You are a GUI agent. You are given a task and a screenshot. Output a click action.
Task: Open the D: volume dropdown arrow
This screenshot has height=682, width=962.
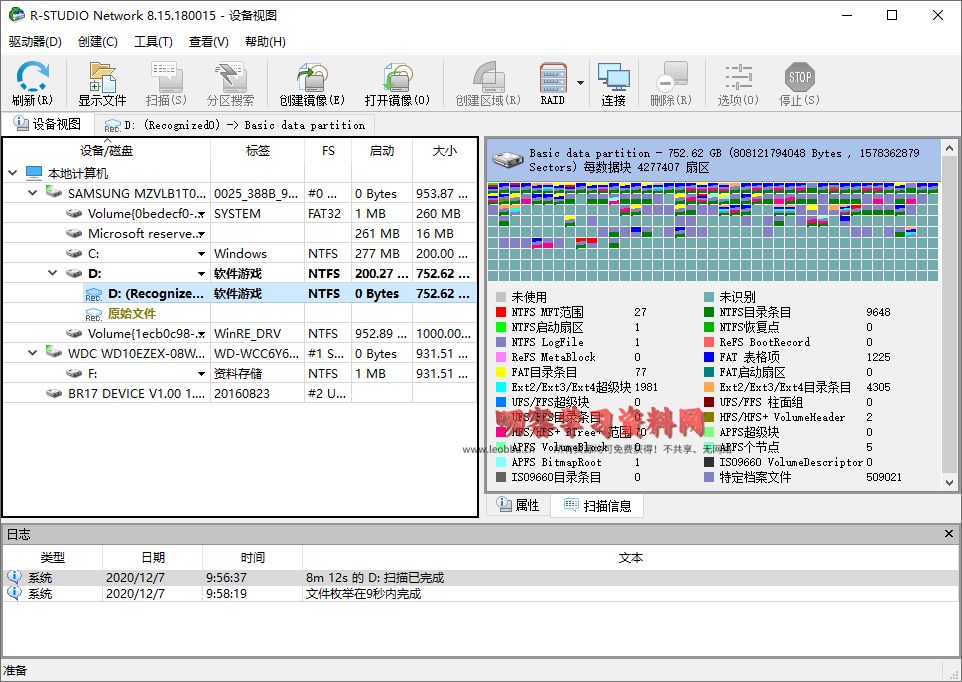(201, 274)
